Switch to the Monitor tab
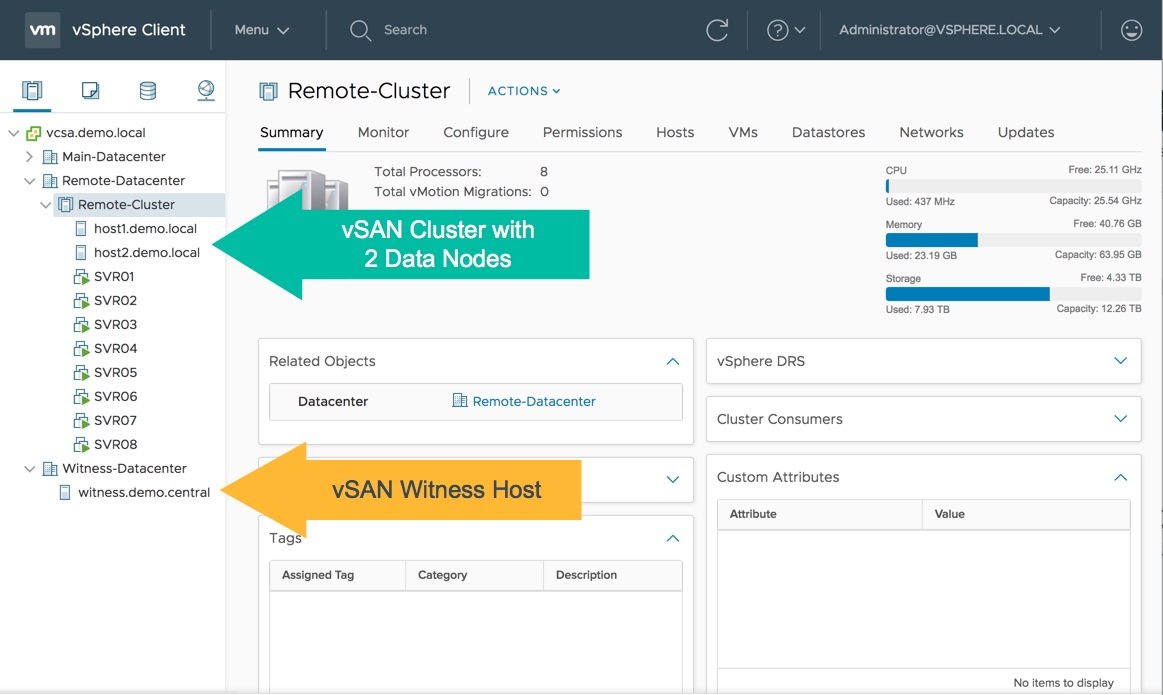 pyautogui.click(x=383, y=132)
